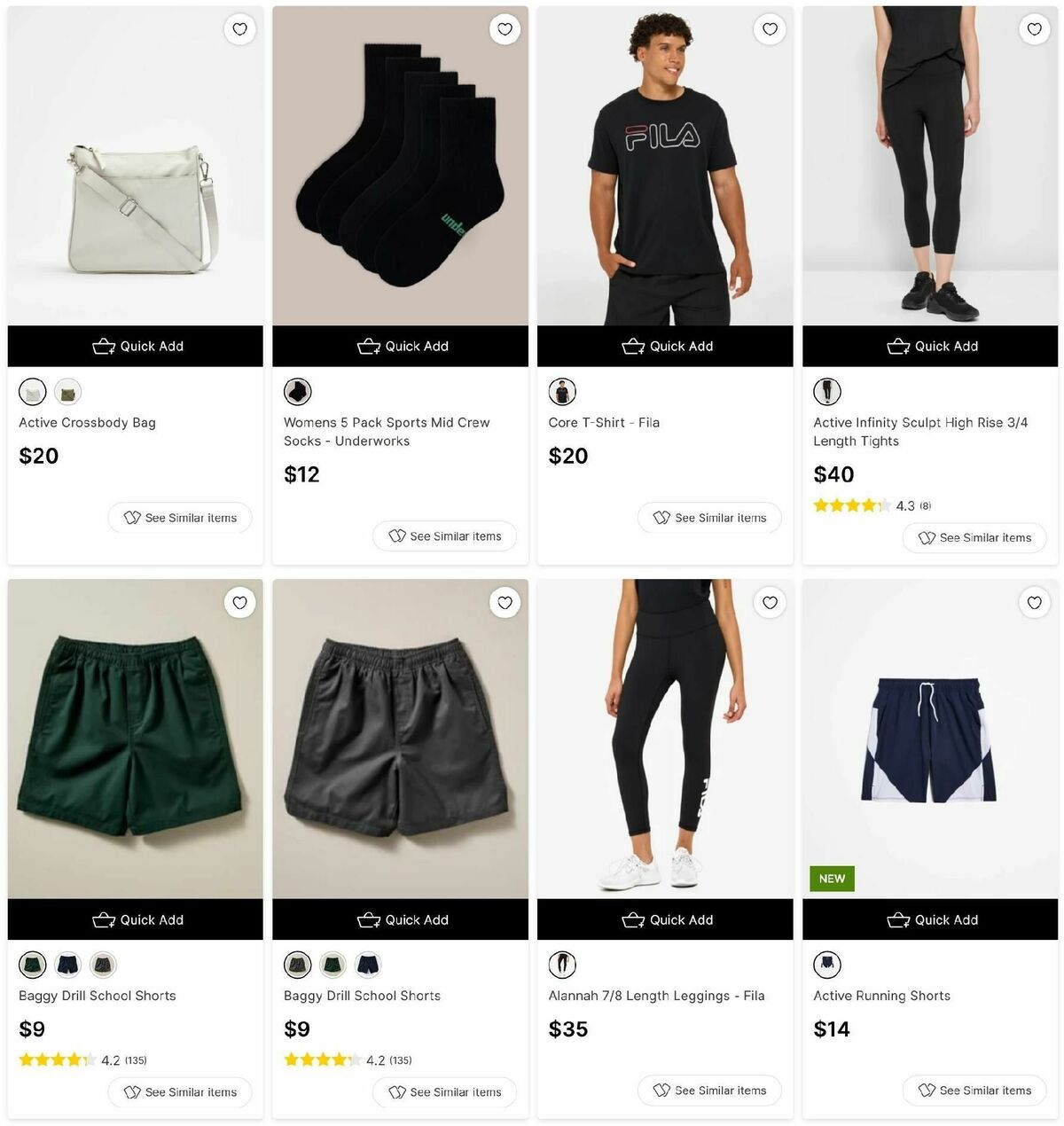Select the navy swatch for green Baggy Drill Shorts
This screenshot has height=1126, width=1064.
tap(67, 965)
